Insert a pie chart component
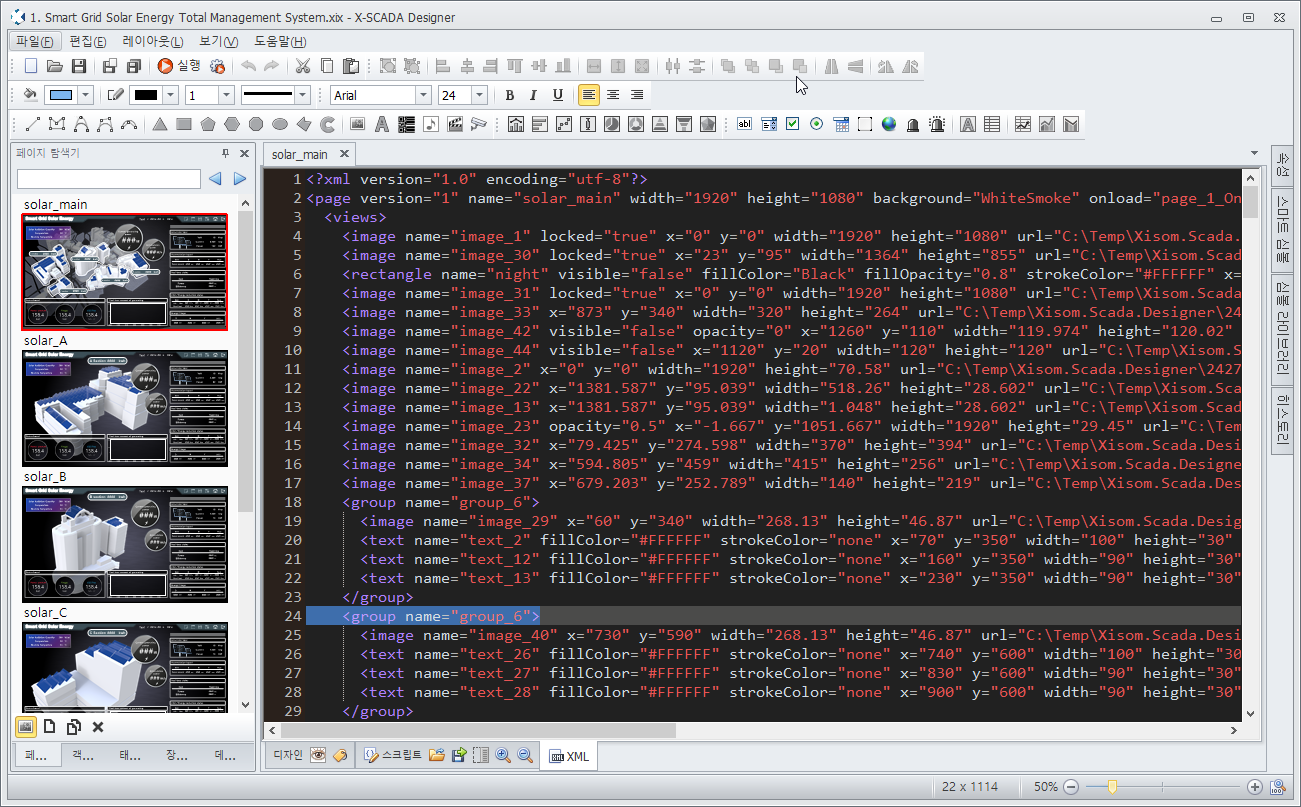 coord(611,124)
